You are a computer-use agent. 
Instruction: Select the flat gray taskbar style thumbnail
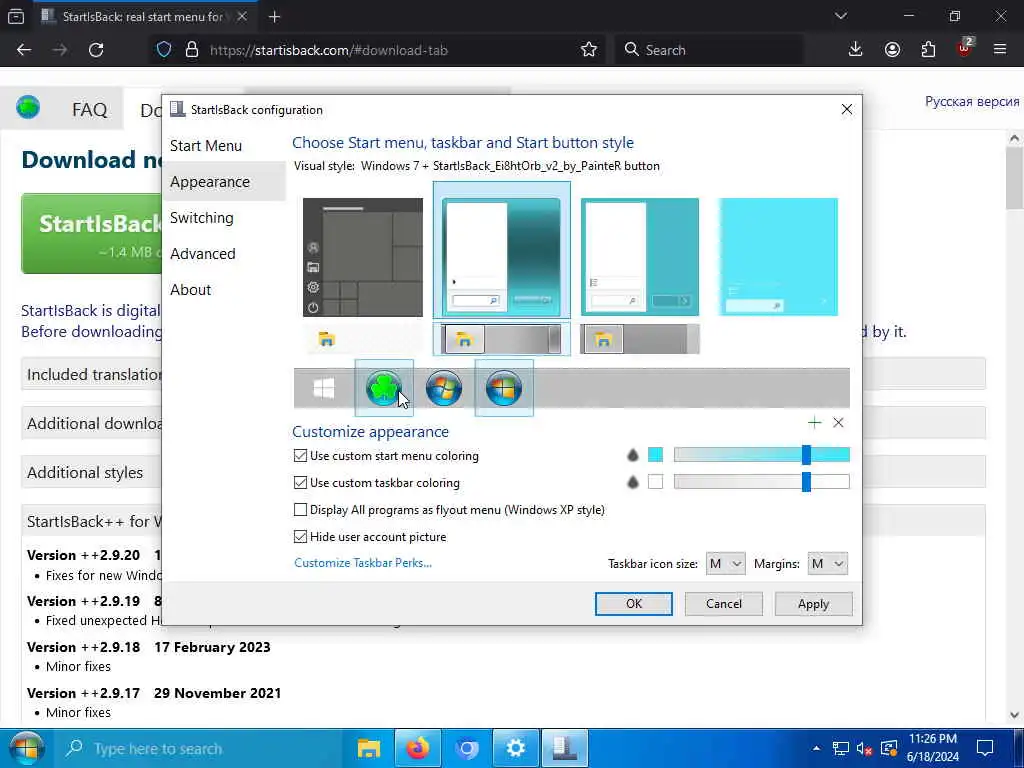(x=639, y=339)
